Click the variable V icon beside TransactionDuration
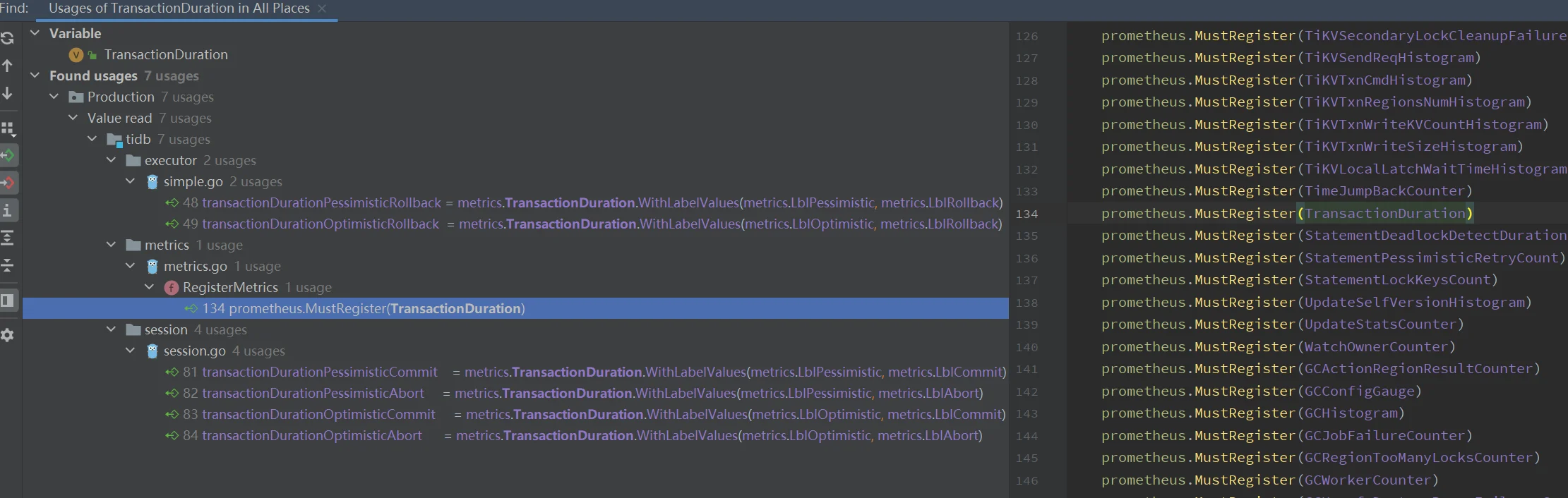The width and height of the screenshot is (1568, 498). 76,54
